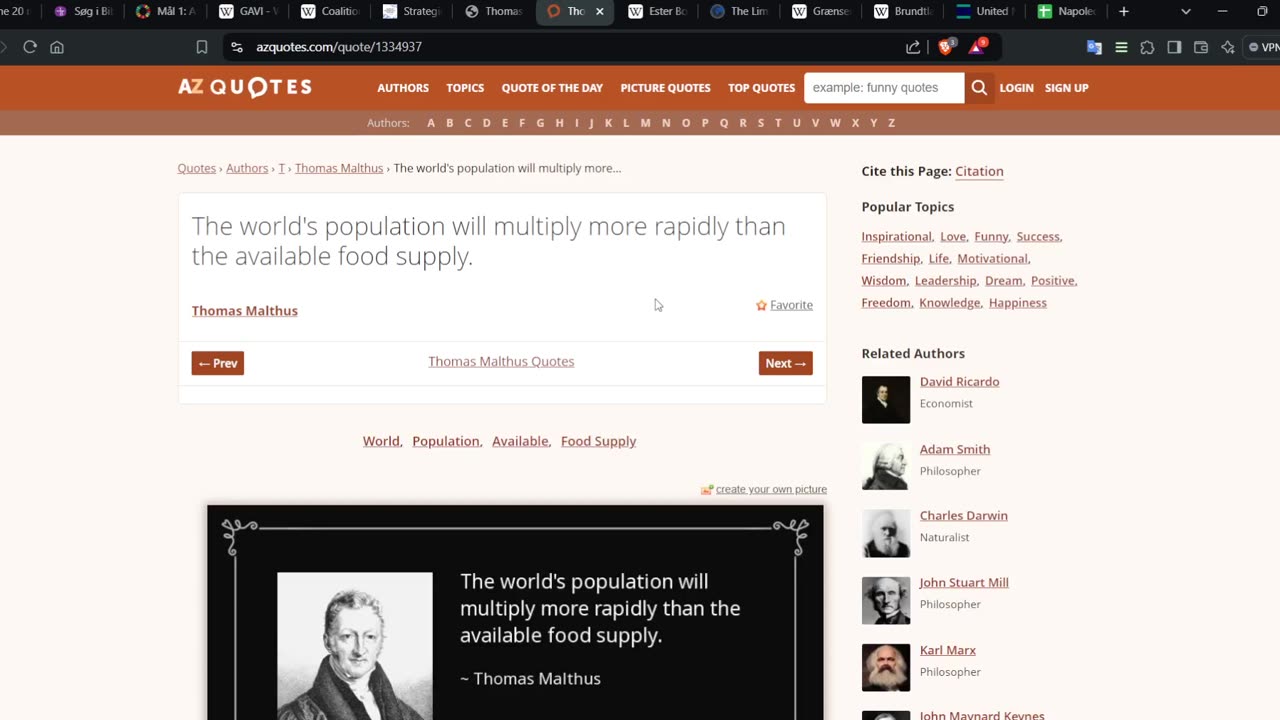Reload the page with the refresh icon
The height and width of the screenshot is (720, 1280).
30,47
